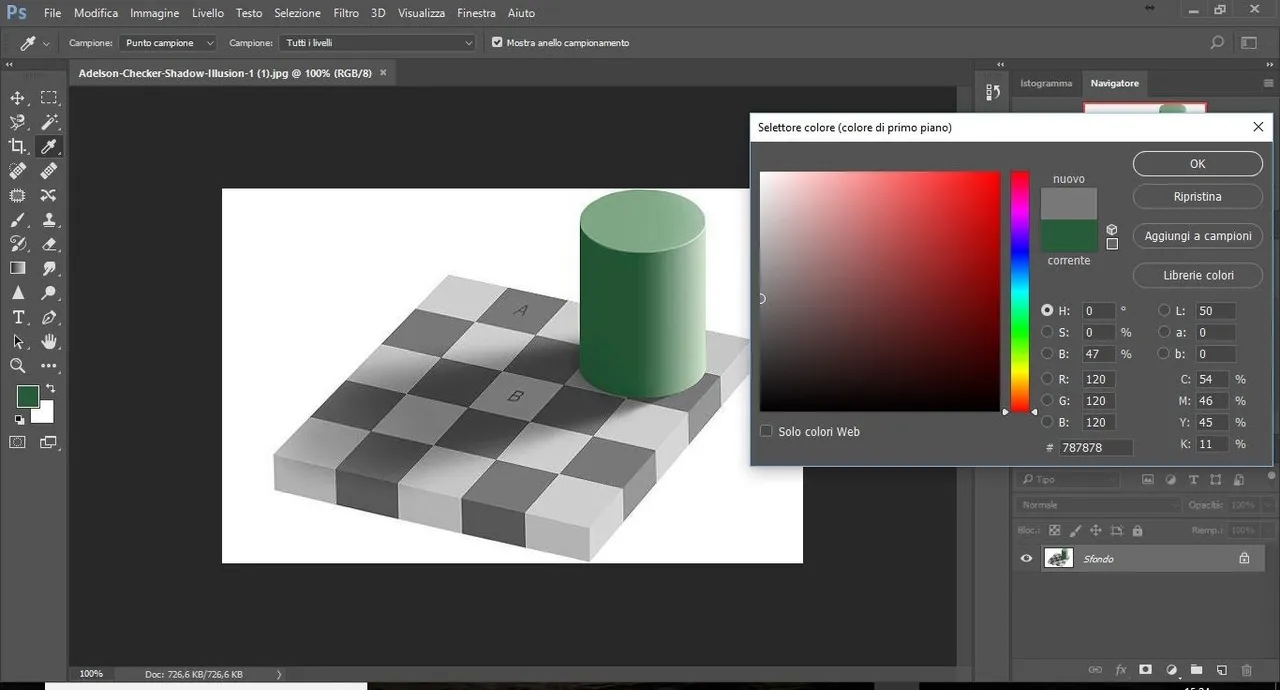Screen dimensions: 1280x690
Task: Select the R red radio button
Action: (x=1047, y=379)
